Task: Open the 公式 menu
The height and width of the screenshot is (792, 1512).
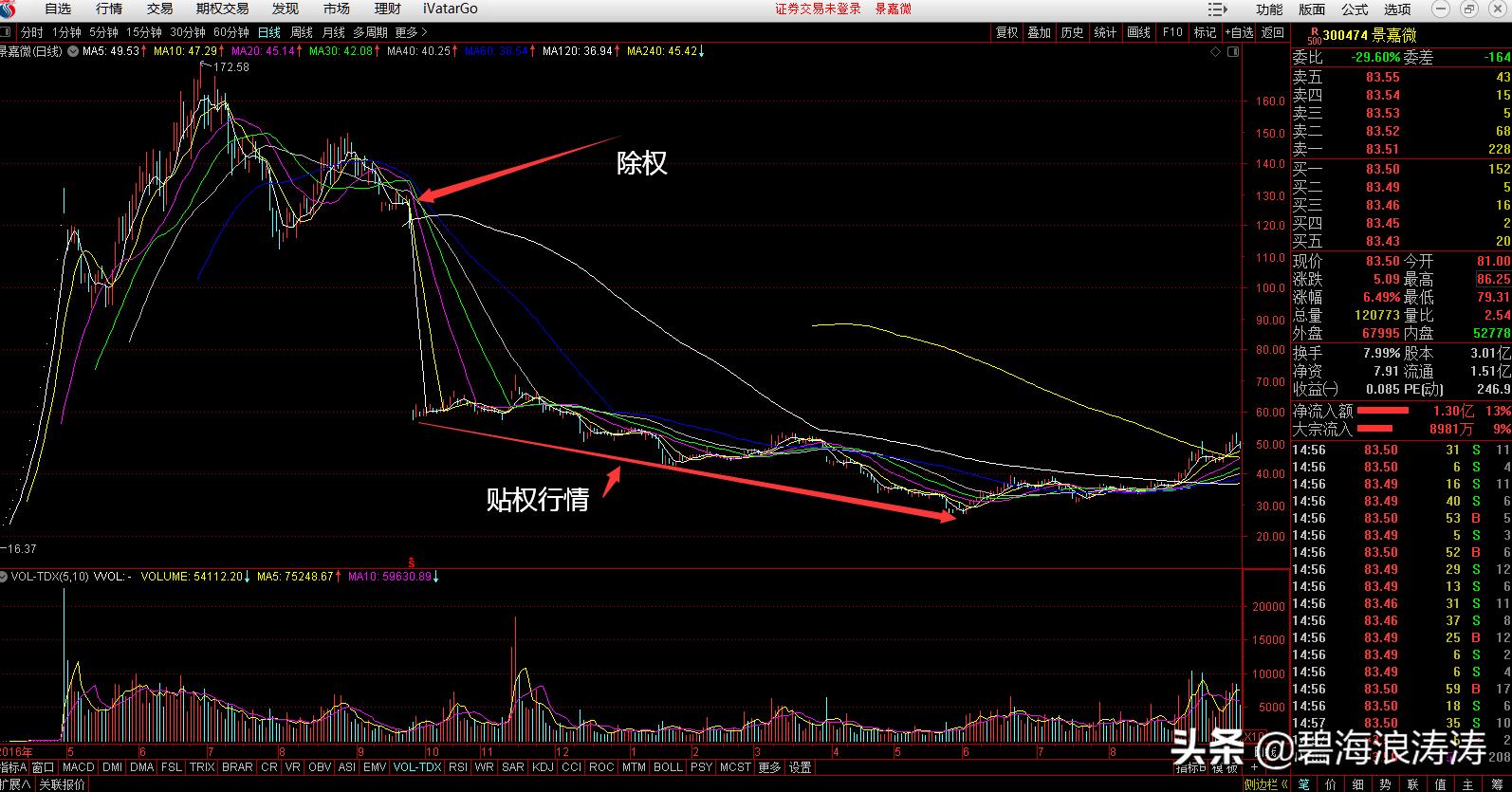Action: point(1355,9)
